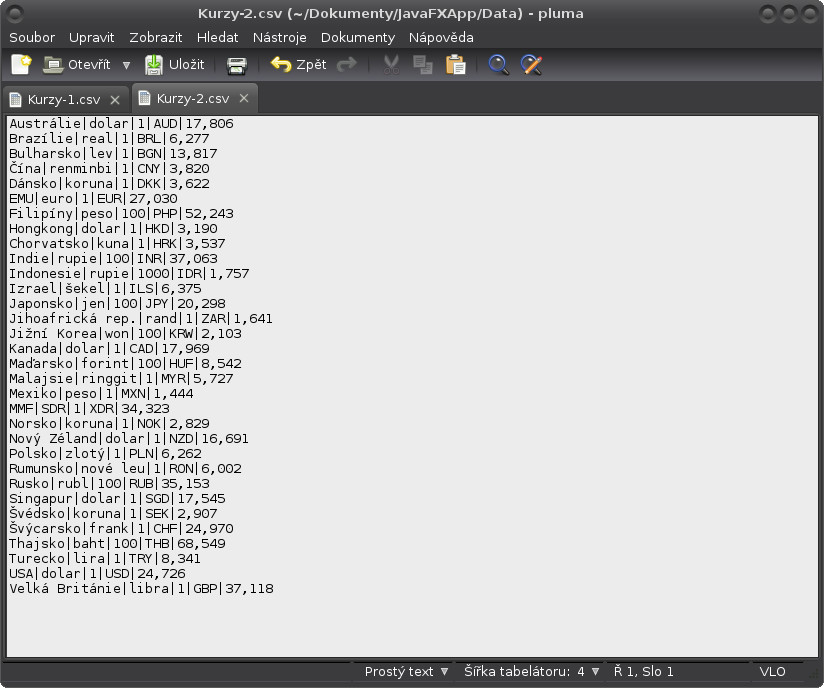Open the Zobrazit menu
Image resolution: width=824 pixels, height=688 pixels.
point(156,37)
